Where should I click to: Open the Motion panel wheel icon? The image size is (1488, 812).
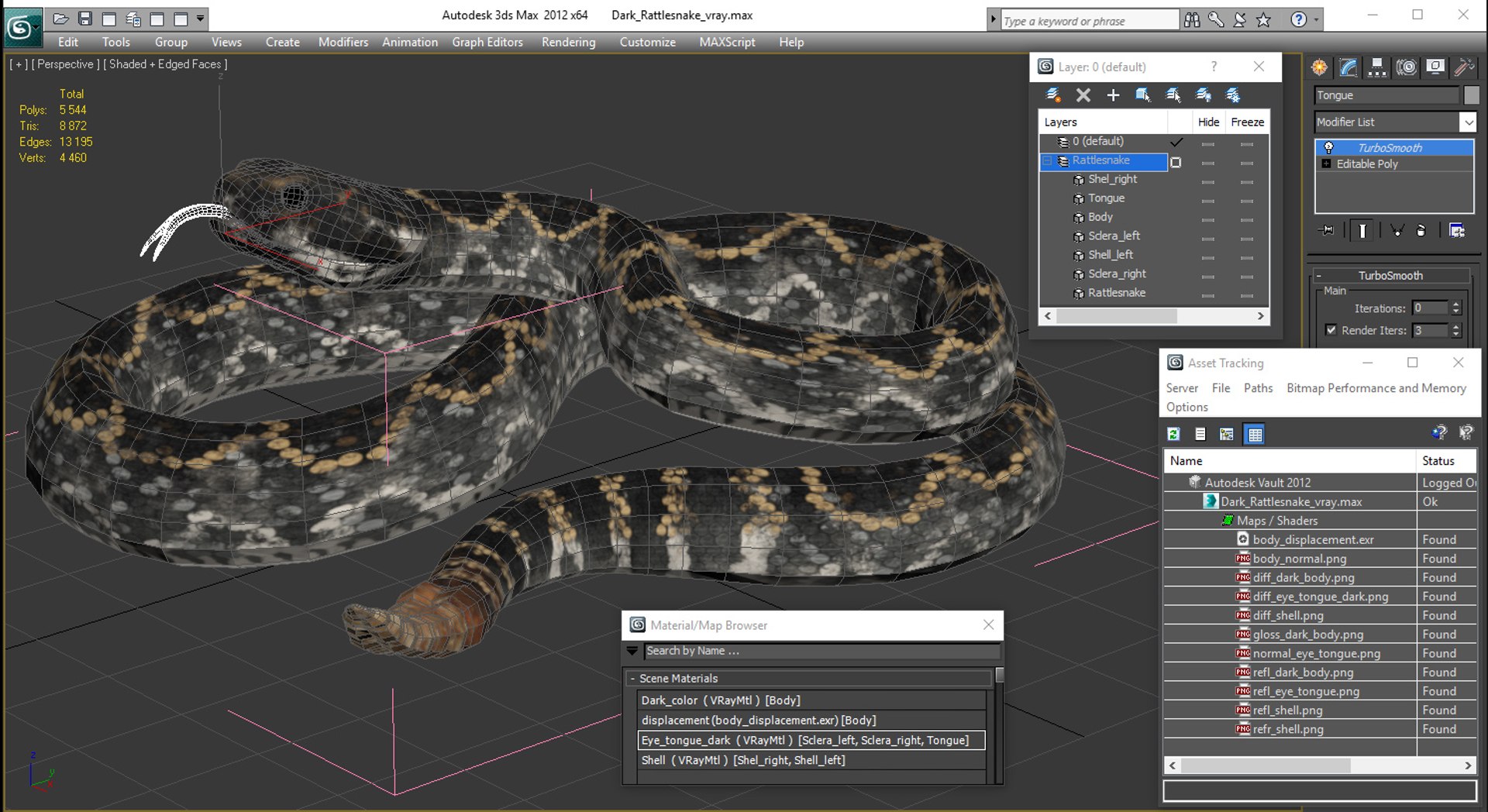pyautogui.click(x=1407, y=67)
